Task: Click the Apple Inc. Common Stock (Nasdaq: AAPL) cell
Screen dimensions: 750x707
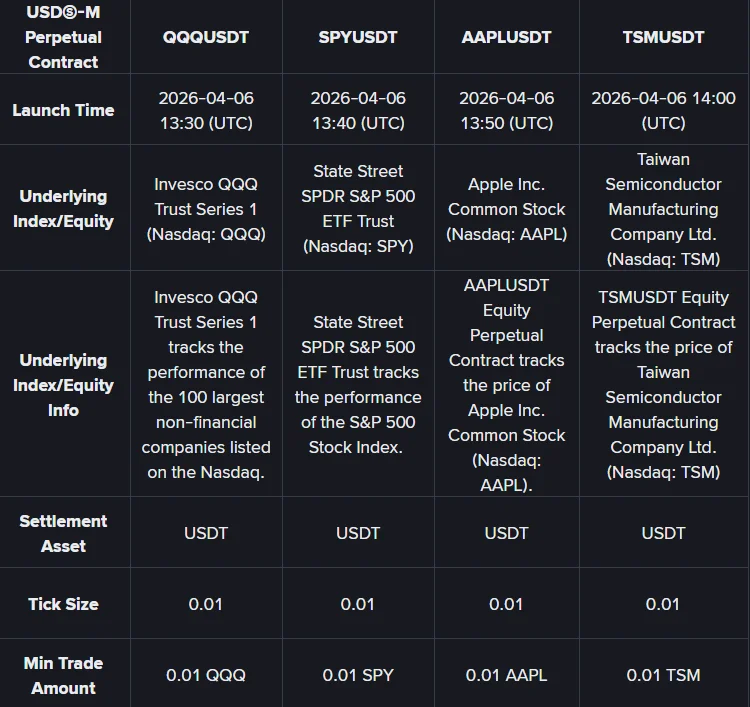Action: 506,209
